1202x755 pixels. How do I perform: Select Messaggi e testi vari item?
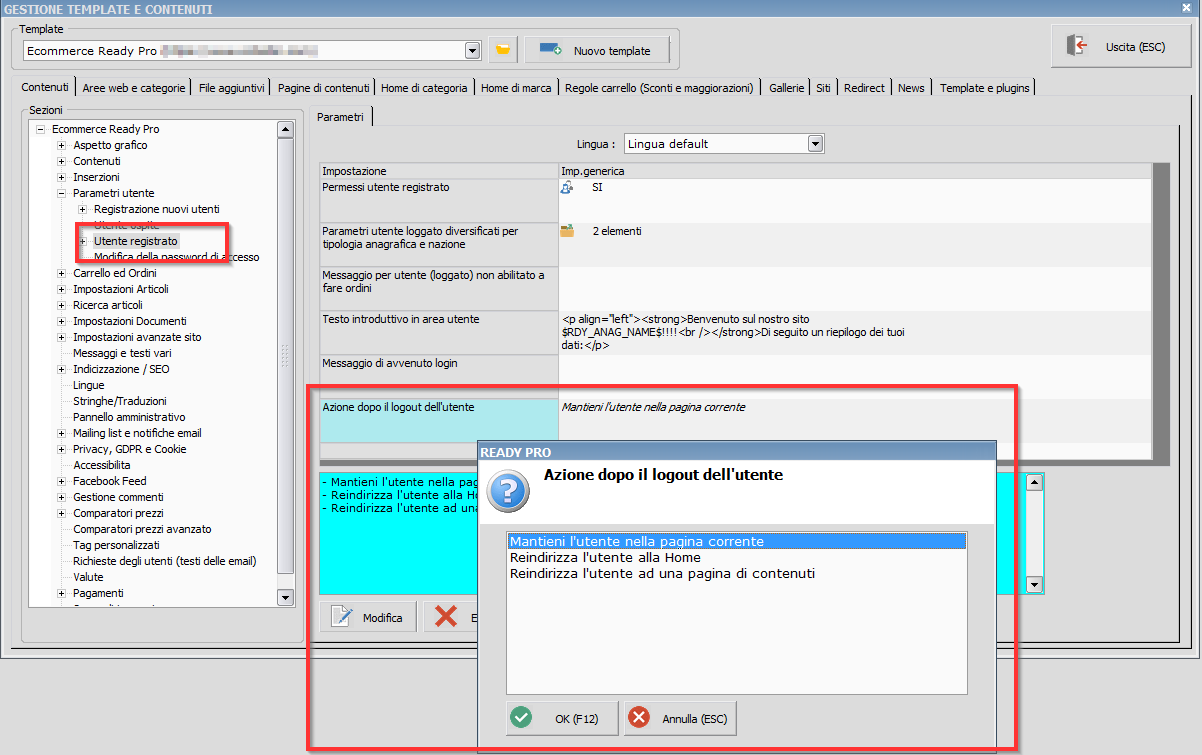tap(122, 353)
